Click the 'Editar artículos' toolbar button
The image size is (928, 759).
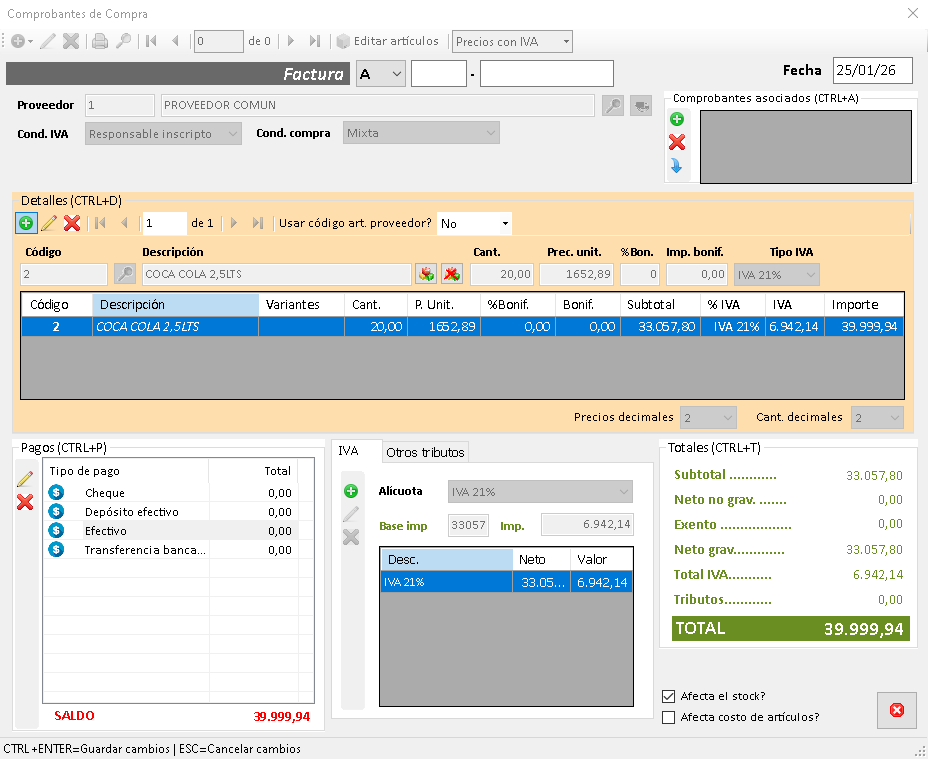pyautogui.click(x=388, y=41)
